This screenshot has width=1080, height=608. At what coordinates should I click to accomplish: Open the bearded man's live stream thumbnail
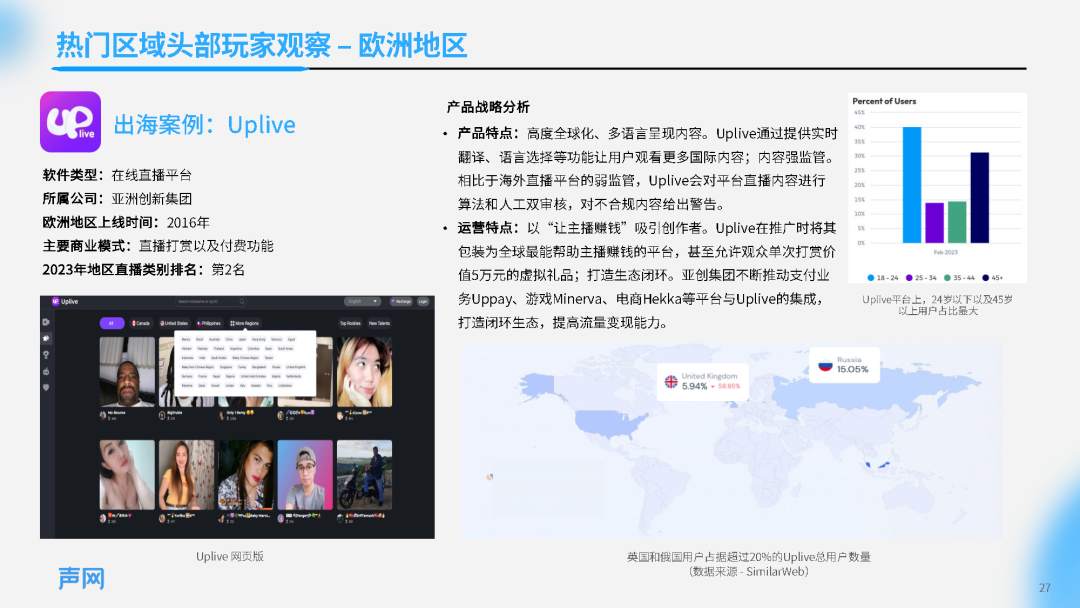coord(127,372)
